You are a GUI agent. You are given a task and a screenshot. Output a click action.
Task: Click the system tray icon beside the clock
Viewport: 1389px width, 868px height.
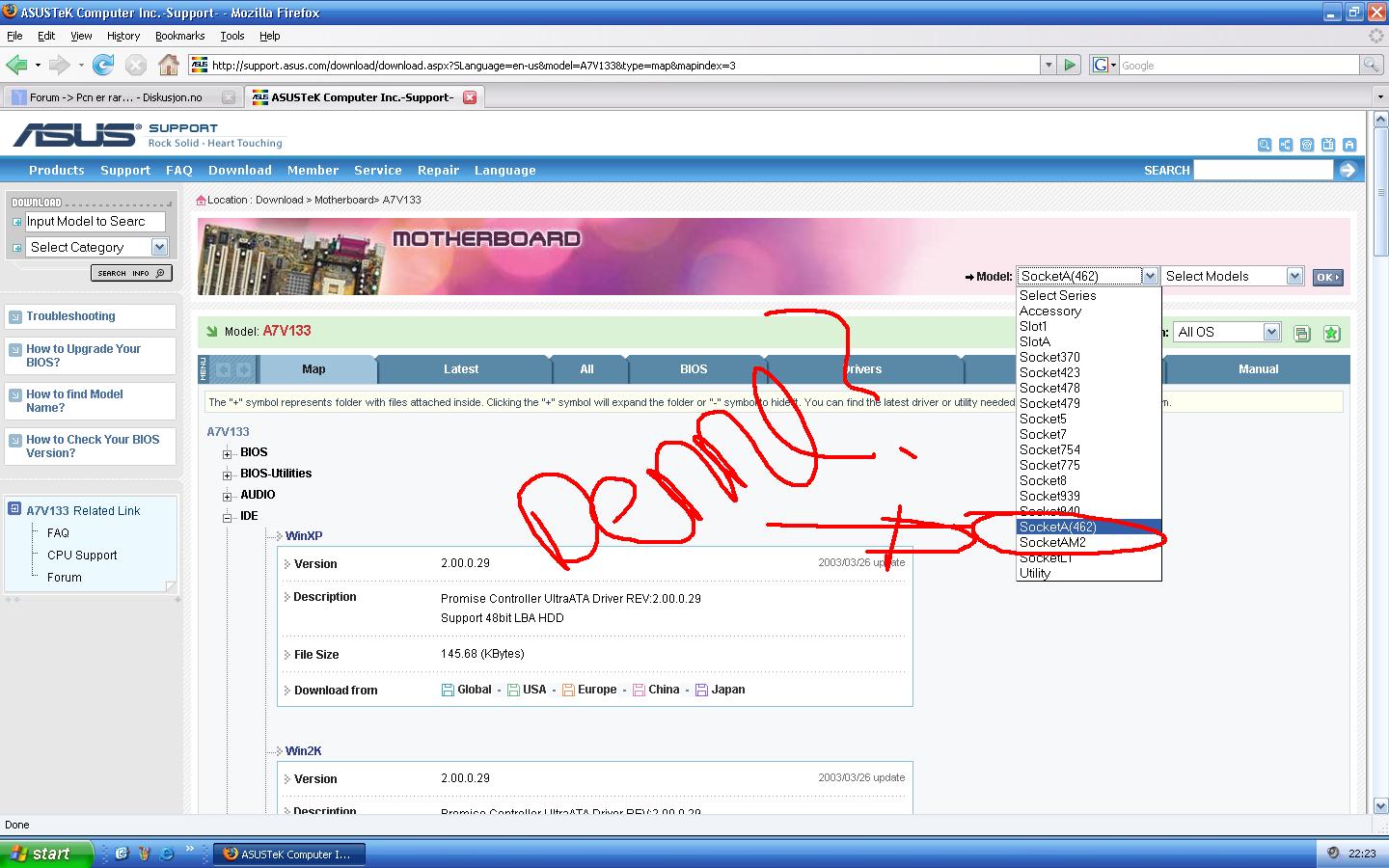coord(1333,854)
